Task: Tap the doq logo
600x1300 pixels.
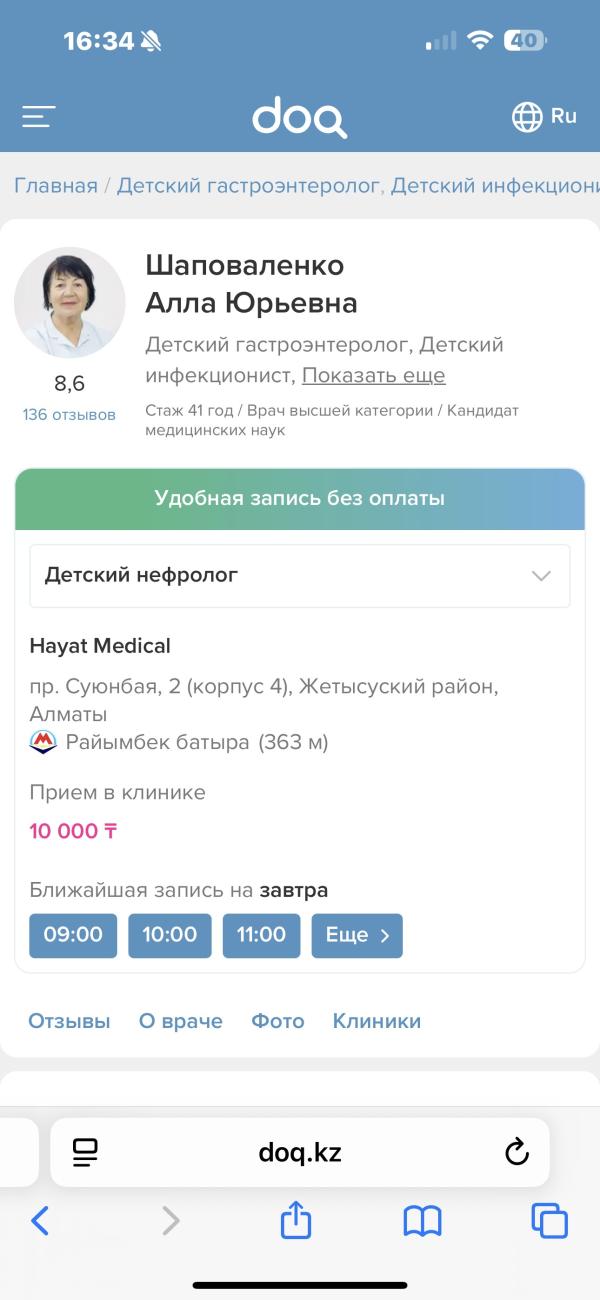Action: coord(299,117)
